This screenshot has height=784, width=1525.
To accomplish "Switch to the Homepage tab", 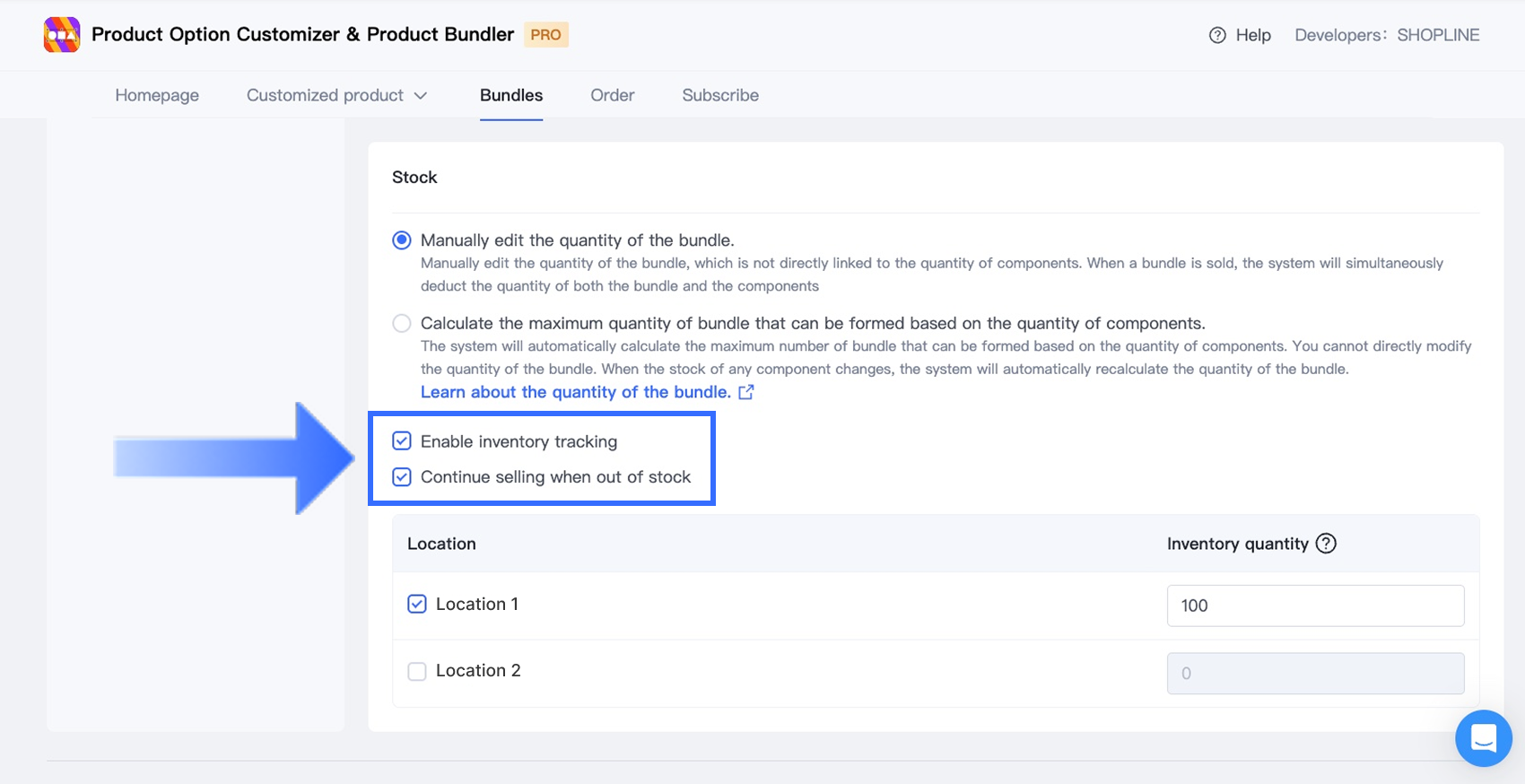I will (157, 95).
